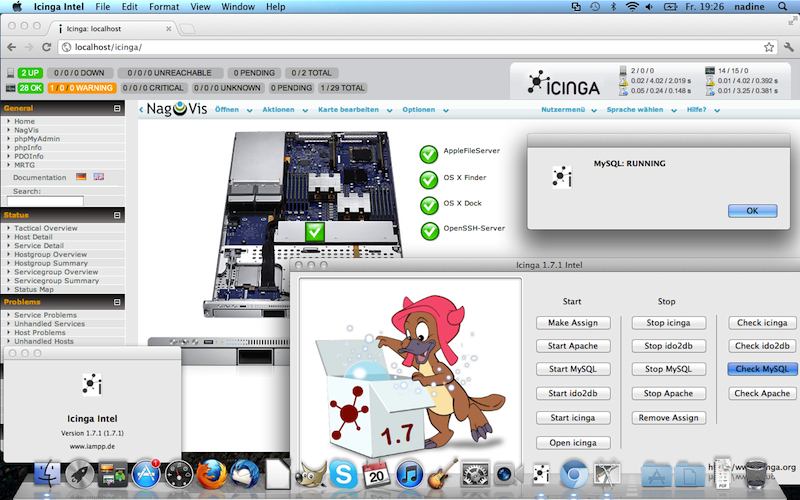This screenshot has height=500, width=800.
Task: Click the Check MySQL button
Action: pos(762,369)
